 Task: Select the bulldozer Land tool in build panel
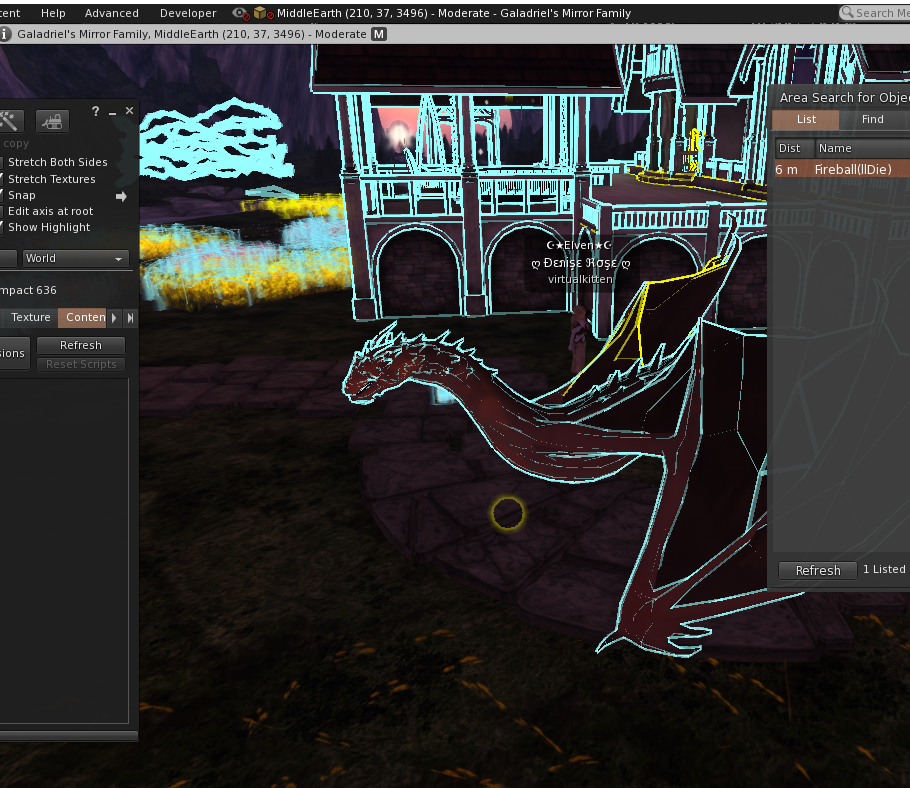(x=52, y=121)
